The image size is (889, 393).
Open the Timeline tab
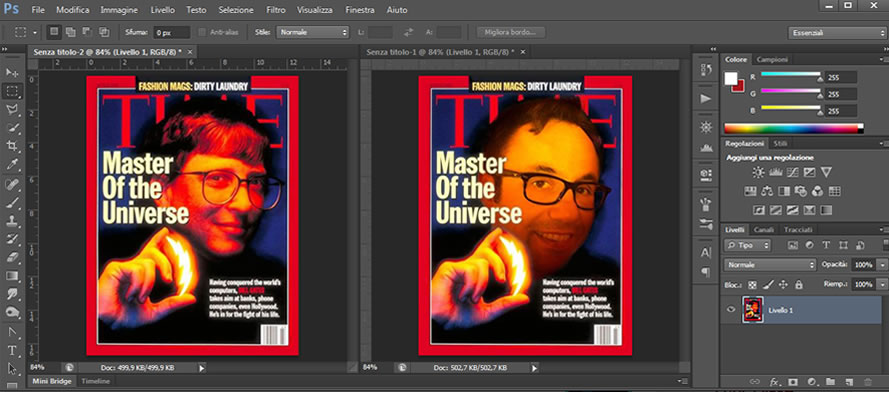pos(95,381)
